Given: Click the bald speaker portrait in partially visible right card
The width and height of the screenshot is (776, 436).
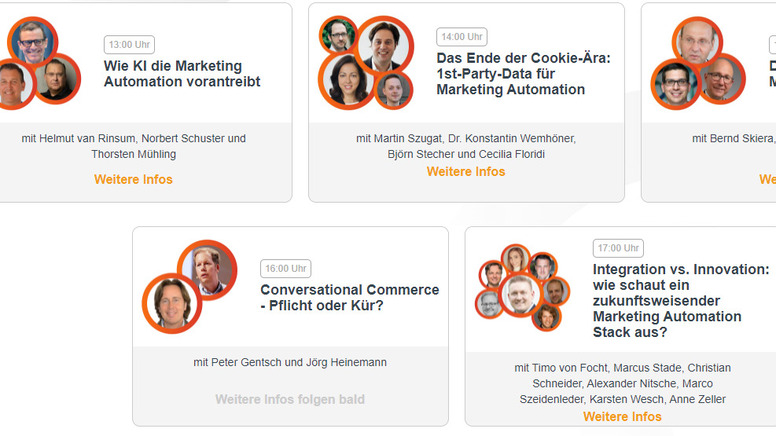Looking at the screenshot, I should pos(696,42).
